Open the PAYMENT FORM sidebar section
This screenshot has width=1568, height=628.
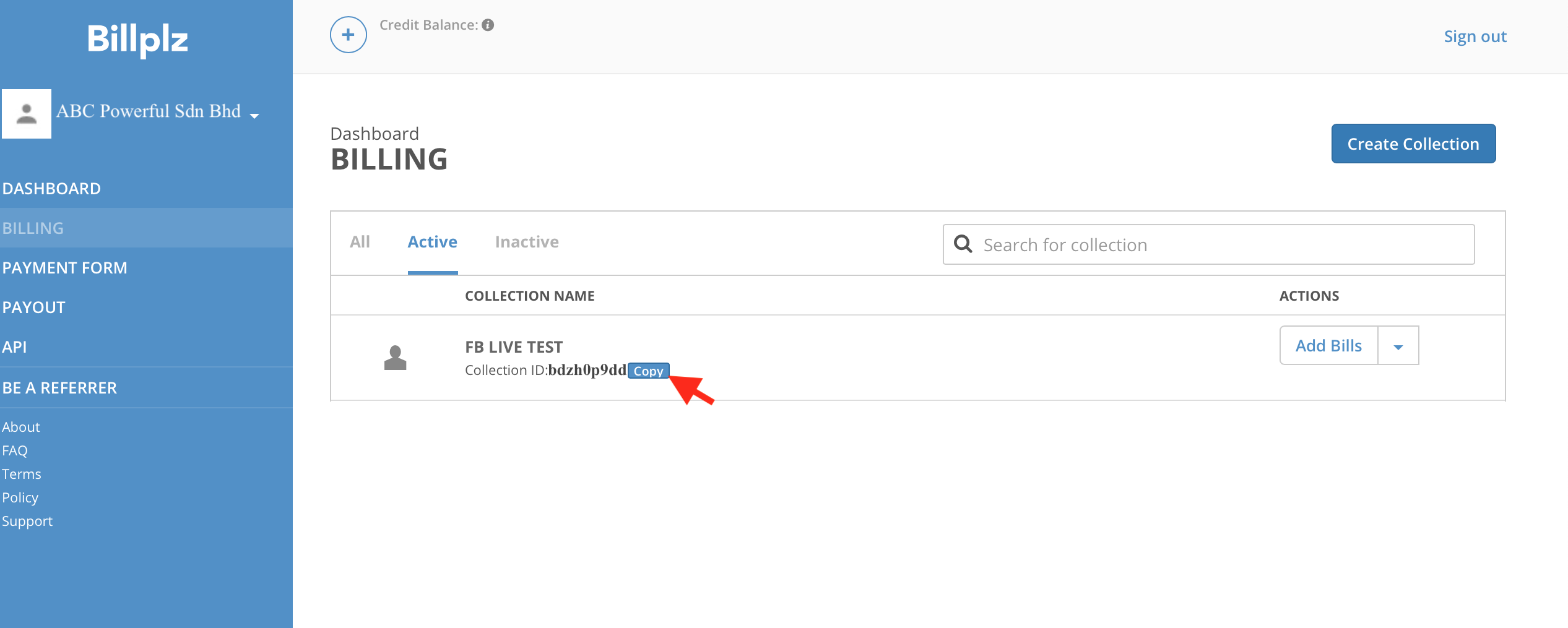65,267
